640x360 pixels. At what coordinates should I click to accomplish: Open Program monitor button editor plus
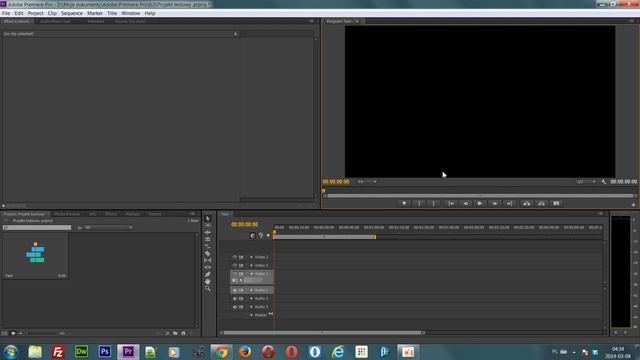pyautogui.click(x=633, y=204)
